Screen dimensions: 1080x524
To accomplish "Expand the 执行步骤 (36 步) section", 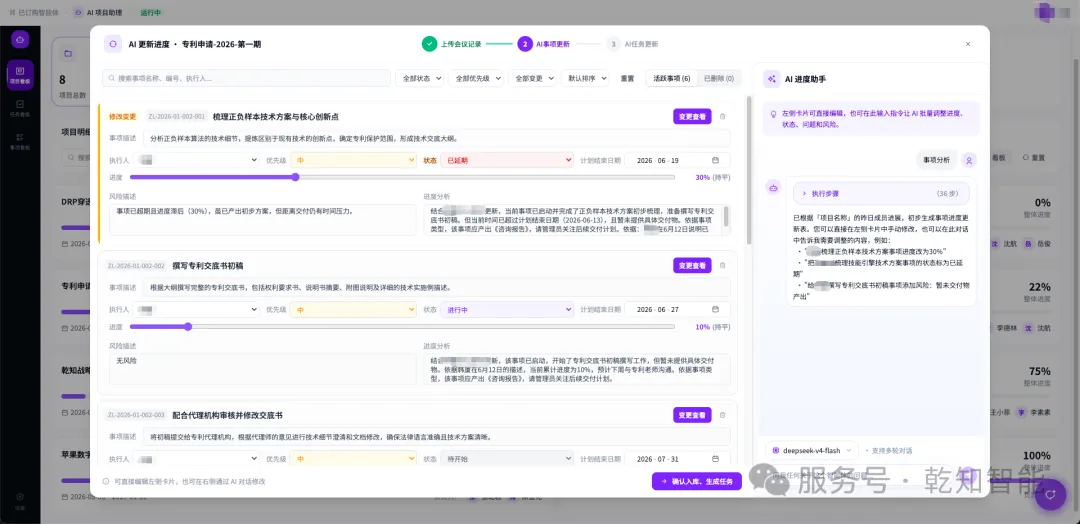I will 882,194.
